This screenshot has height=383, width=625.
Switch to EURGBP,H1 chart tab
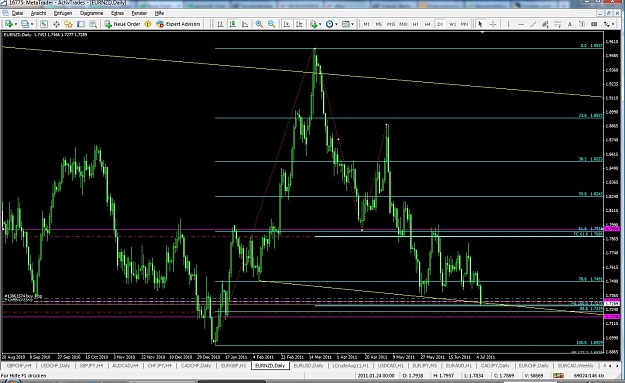point(233,365)
